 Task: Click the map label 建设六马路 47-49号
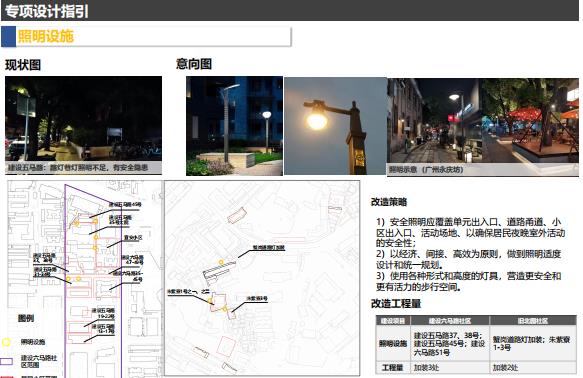coord(133,260)
